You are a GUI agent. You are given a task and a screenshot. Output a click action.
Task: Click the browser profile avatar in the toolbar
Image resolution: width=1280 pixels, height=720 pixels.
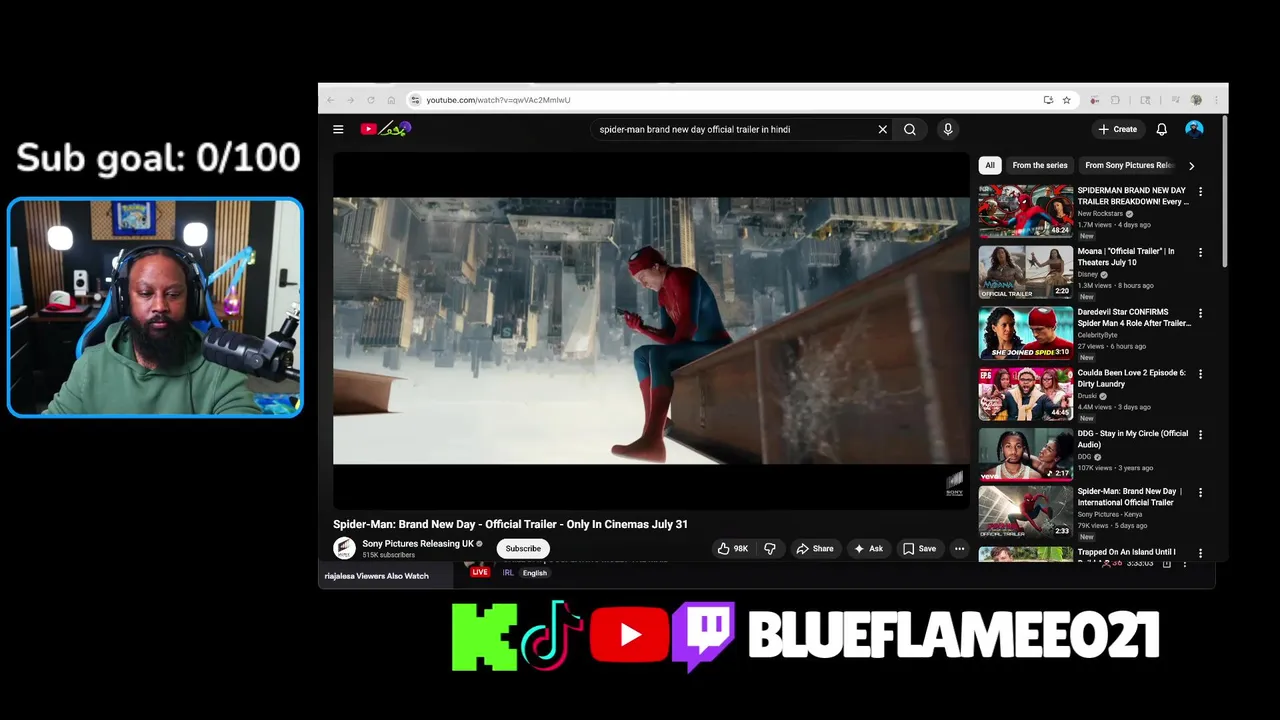1196,100
